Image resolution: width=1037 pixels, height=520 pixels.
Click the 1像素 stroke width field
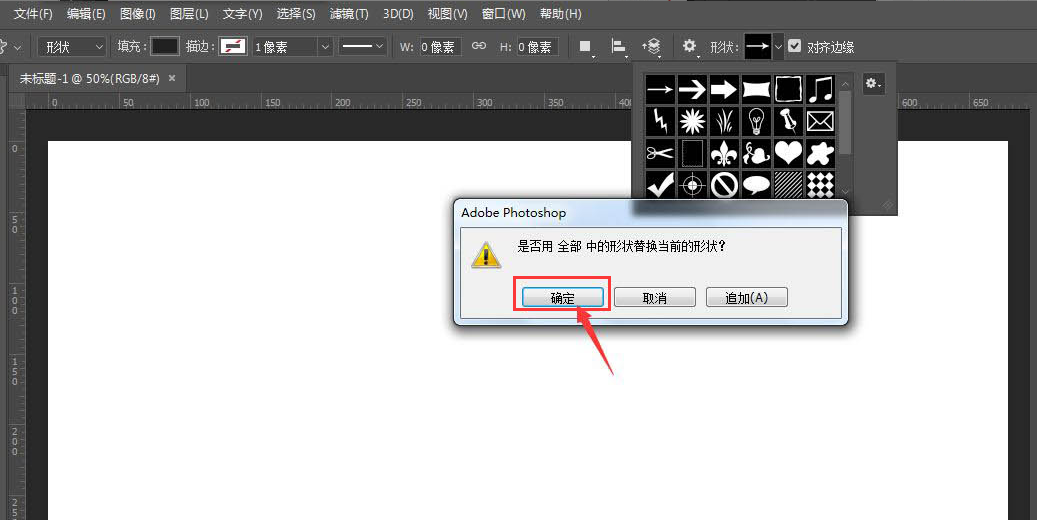pos(284,47)
